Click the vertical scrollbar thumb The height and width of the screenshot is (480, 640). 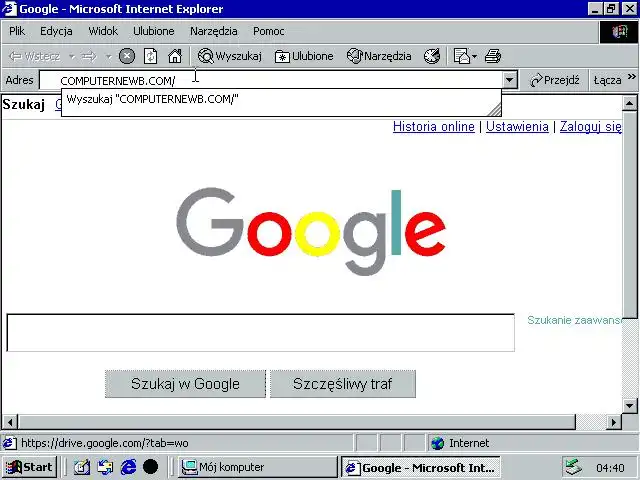point(629,214)
